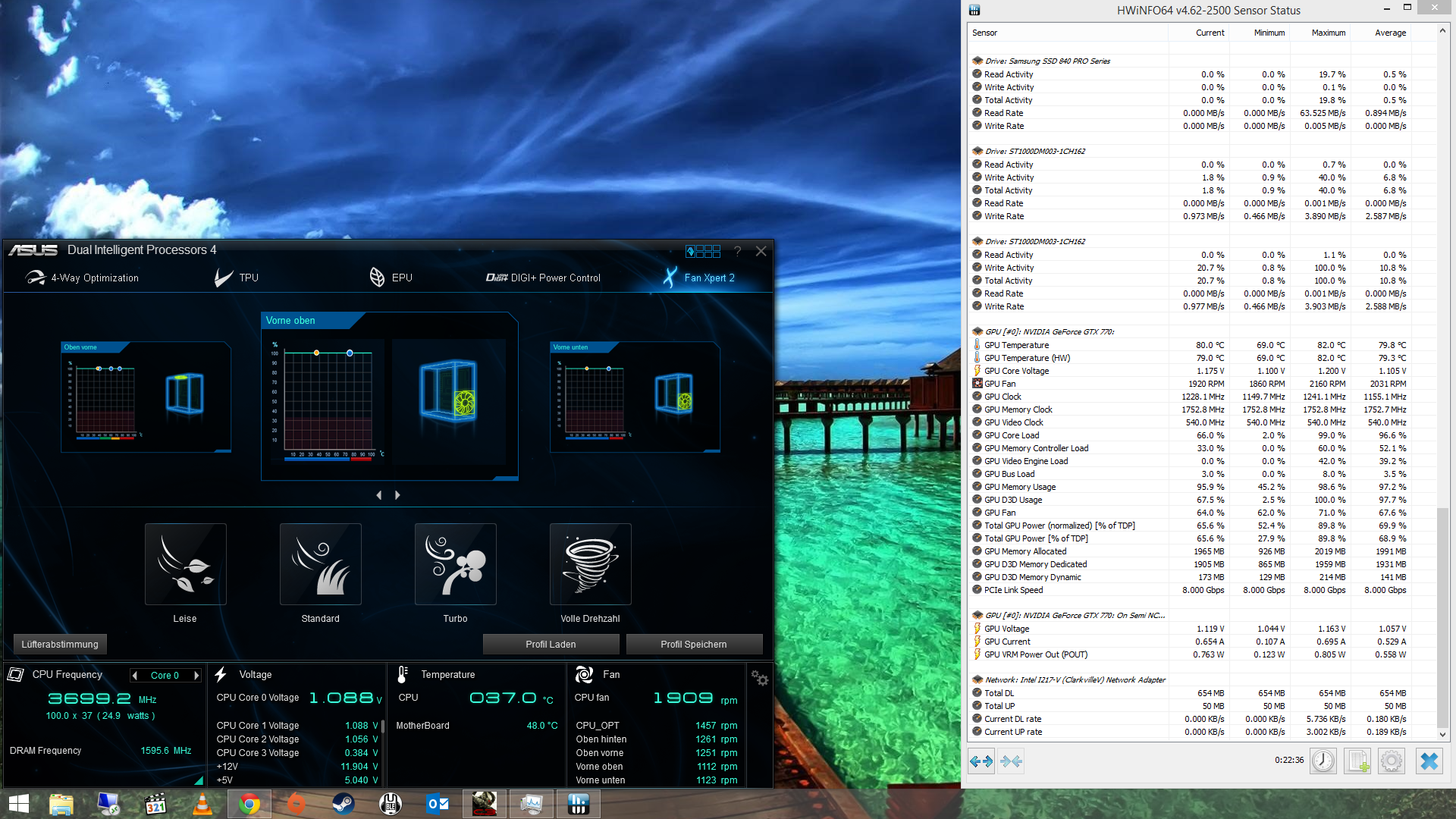This screenshot has height=819, width=1456.
Task: Click the HWiNFO expand columns arrows icon
Action: pyautogui.click(x=981, y=761)
